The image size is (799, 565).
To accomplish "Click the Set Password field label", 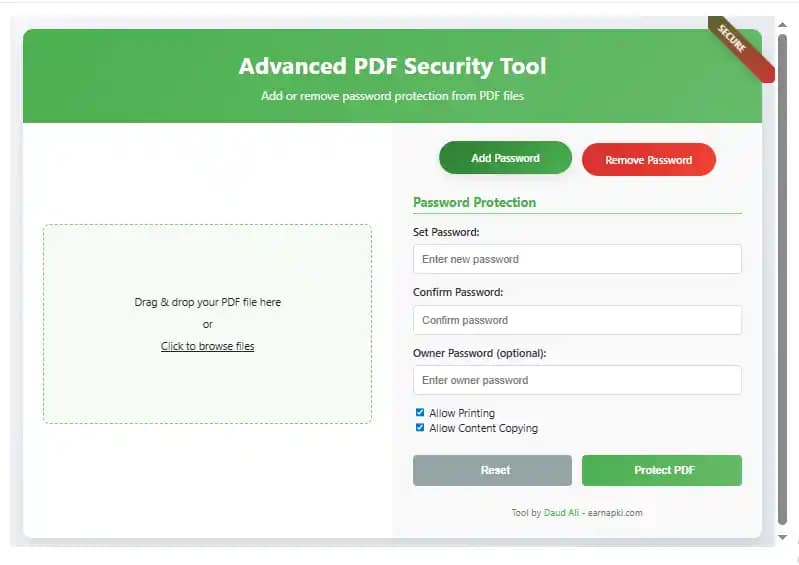I will [x=446, y=232].
